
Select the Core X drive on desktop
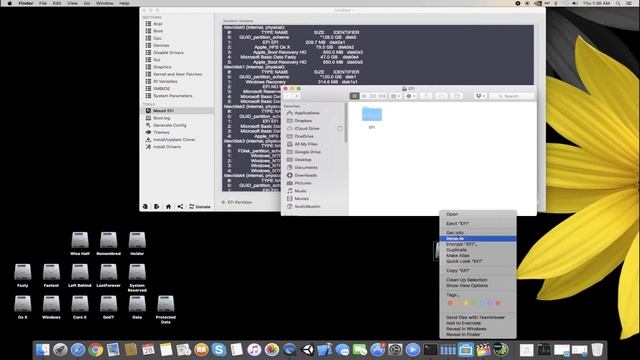(80, 307)
